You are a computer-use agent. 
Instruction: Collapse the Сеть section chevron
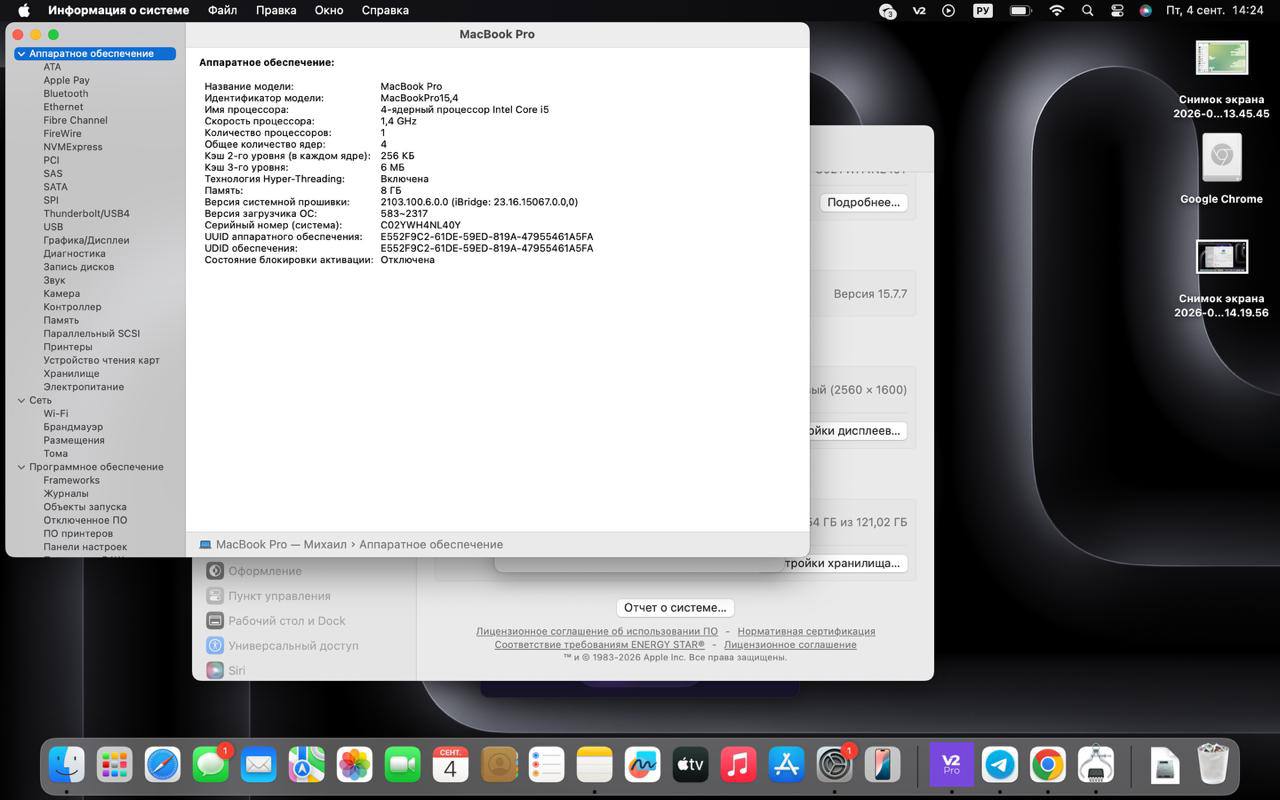[21, 400]
